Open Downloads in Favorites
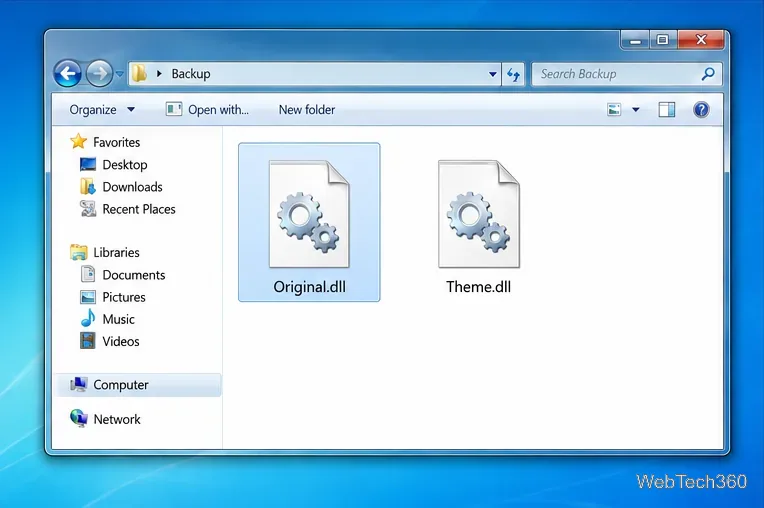Screen dimensions: 764x508 [x=132, y=187]
